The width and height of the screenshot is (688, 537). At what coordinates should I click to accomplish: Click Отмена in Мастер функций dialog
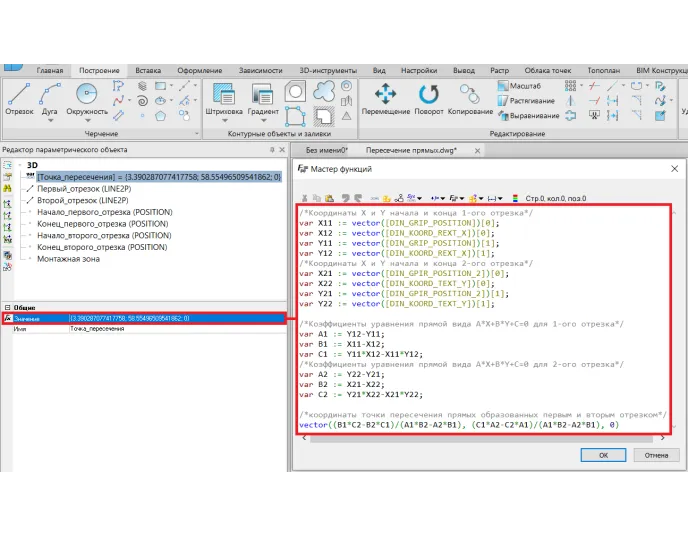click(656, 455)
